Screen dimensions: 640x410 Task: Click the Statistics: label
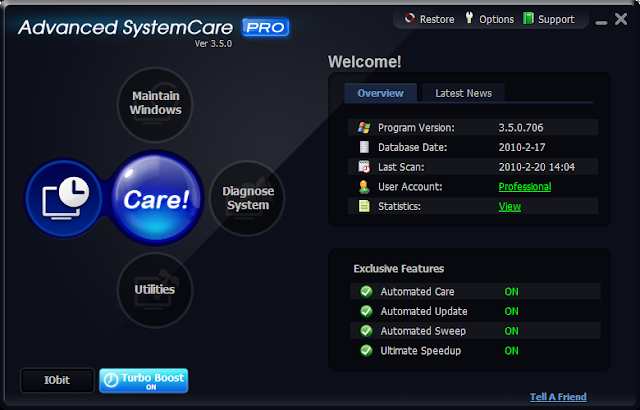399,206
